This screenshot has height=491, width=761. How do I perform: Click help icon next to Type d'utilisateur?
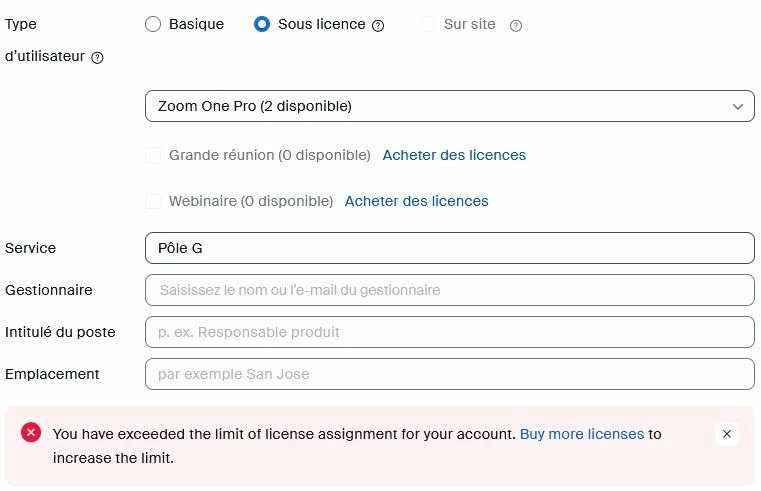click(x=97, y=58)
